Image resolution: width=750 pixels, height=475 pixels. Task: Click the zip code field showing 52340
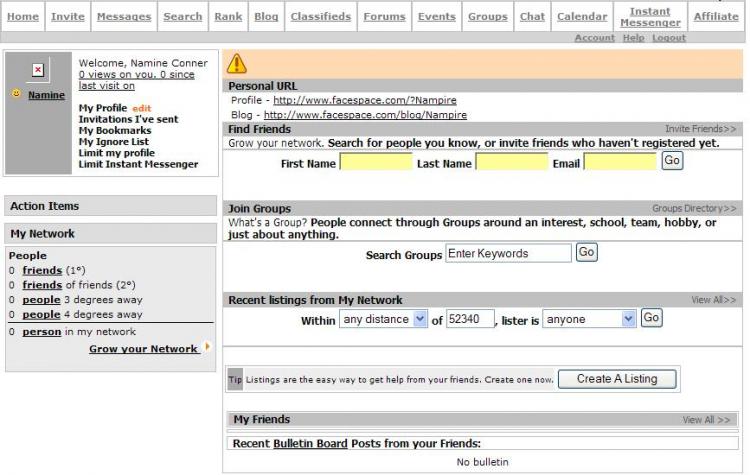(x=470, y=319)
